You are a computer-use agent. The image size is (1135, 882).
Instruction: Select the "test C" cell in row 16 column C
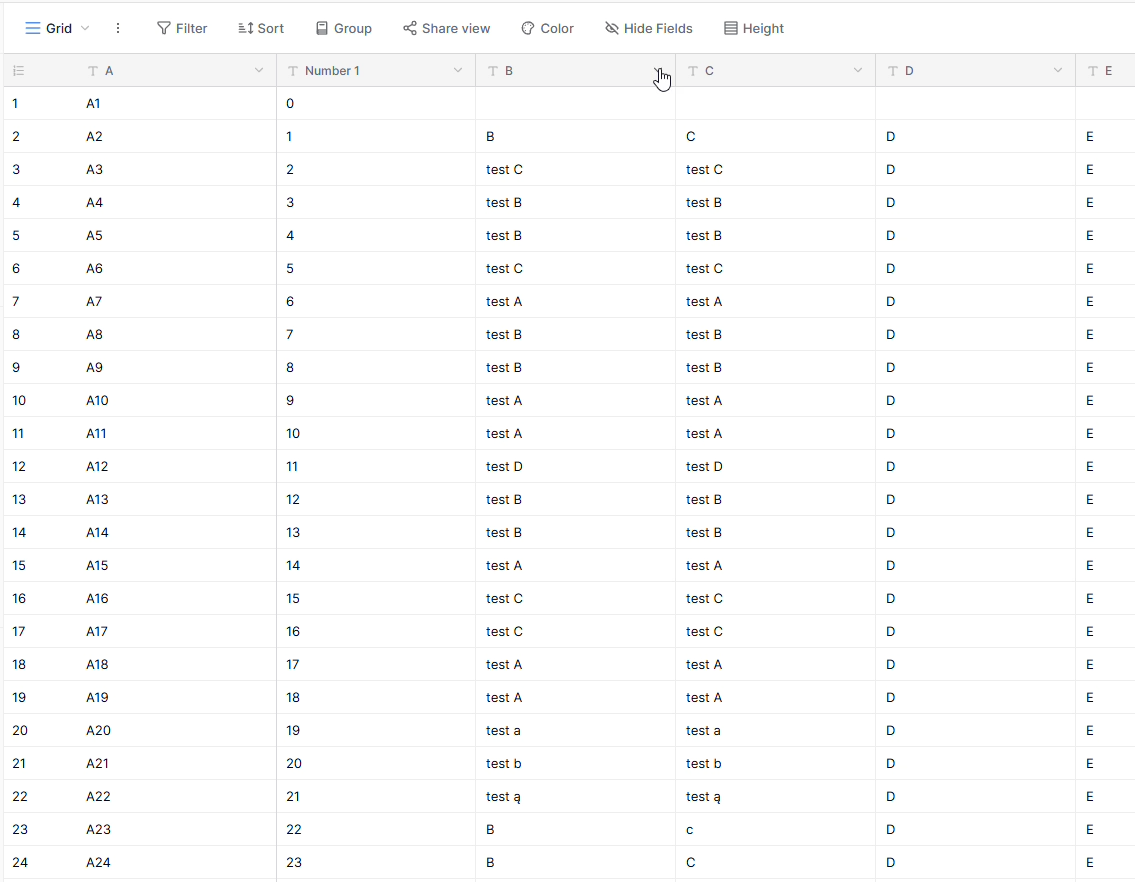pyautogui.click(x=775, y=599)
